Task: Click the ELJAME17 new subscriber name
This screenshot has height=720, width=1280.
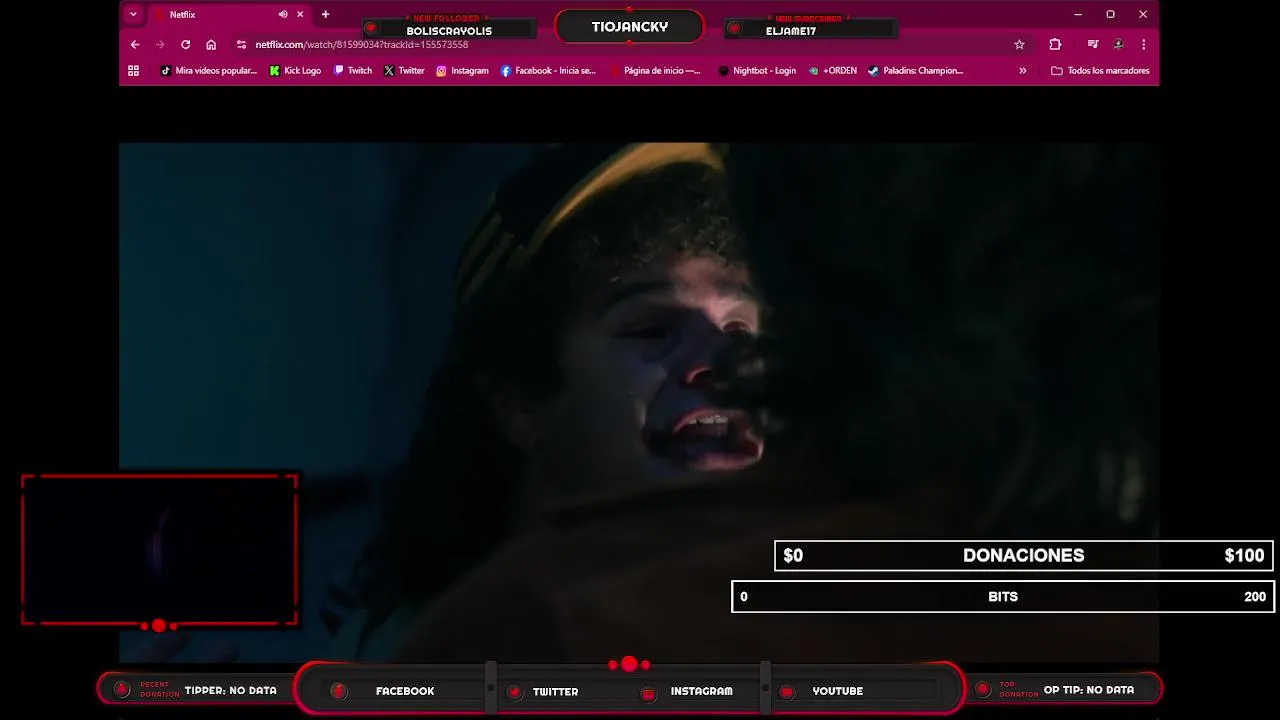Action: [x=791, y=31]
